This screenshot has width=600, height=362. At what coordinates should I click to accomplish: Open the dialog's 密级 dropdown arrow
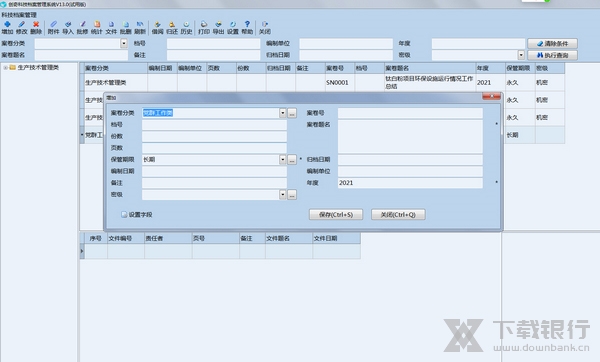[x=282, y=195]
